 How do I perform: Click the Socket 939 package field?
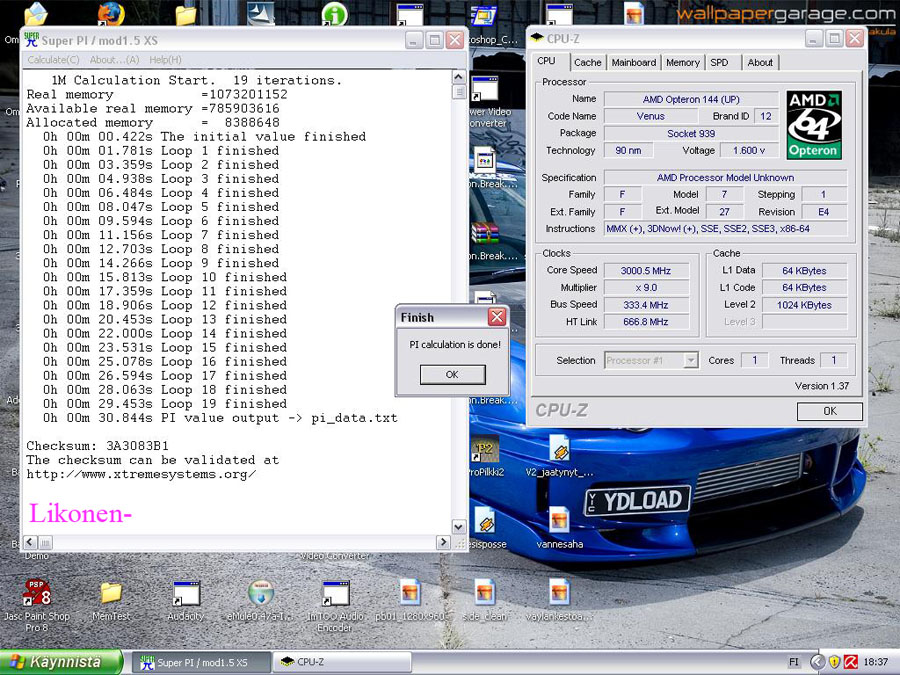(x=691, y=134)
